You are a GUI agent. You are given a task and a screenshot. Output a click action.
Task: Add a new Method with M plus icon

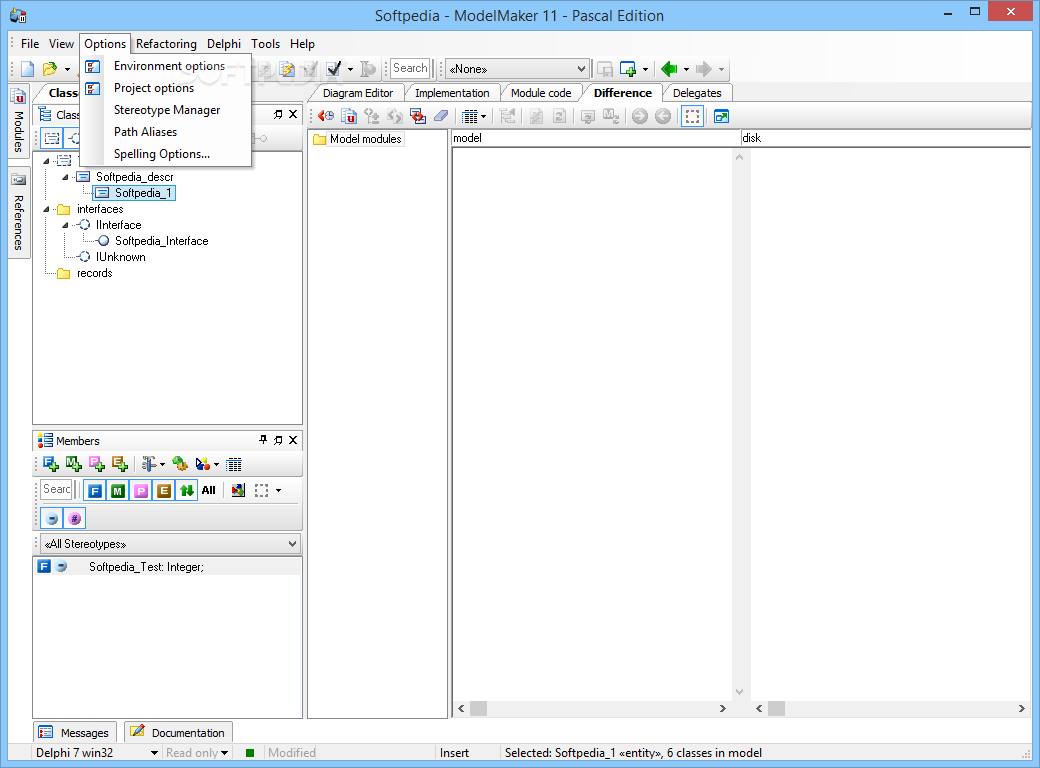74,464
